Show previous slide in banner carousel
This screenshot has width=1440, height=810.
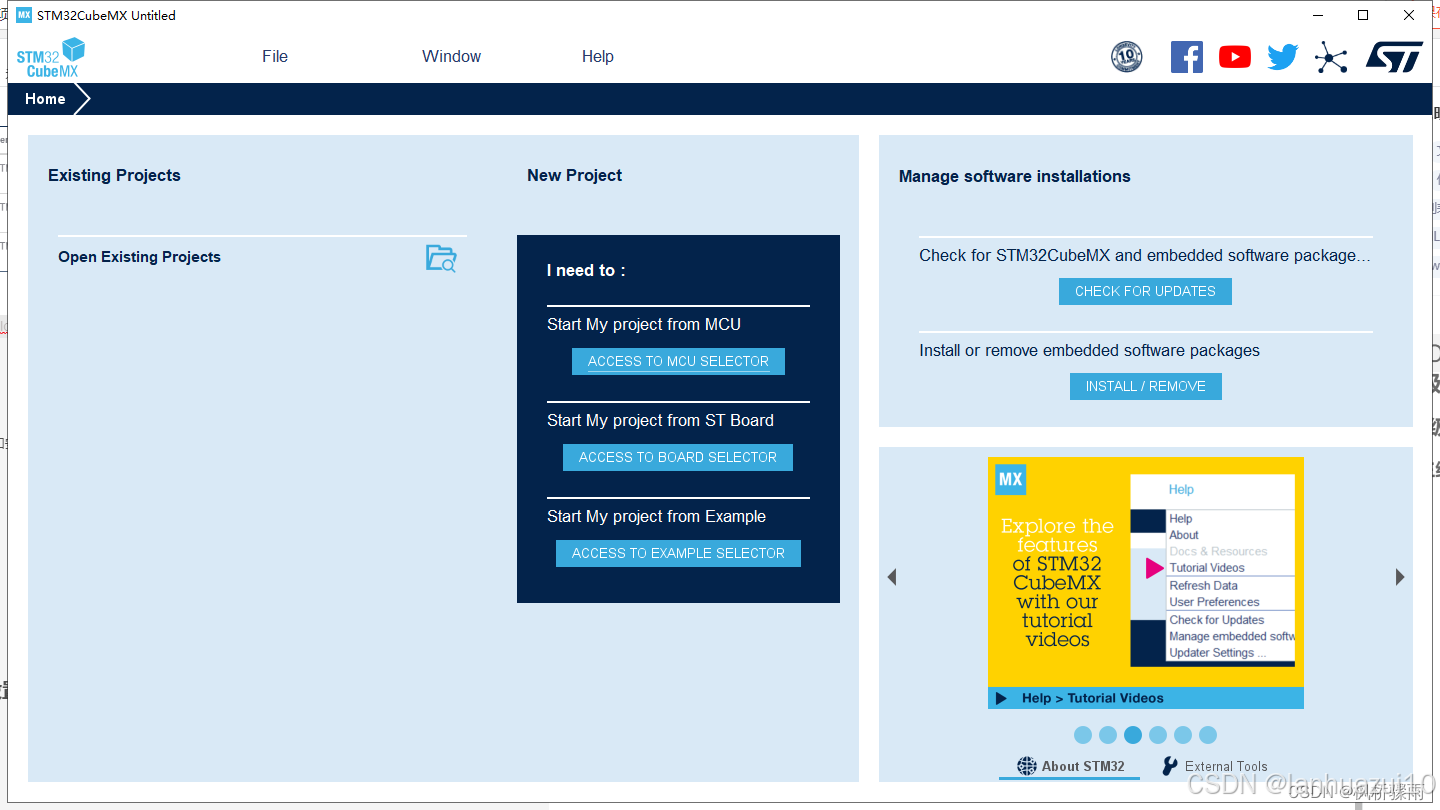[x=892, y=577]
